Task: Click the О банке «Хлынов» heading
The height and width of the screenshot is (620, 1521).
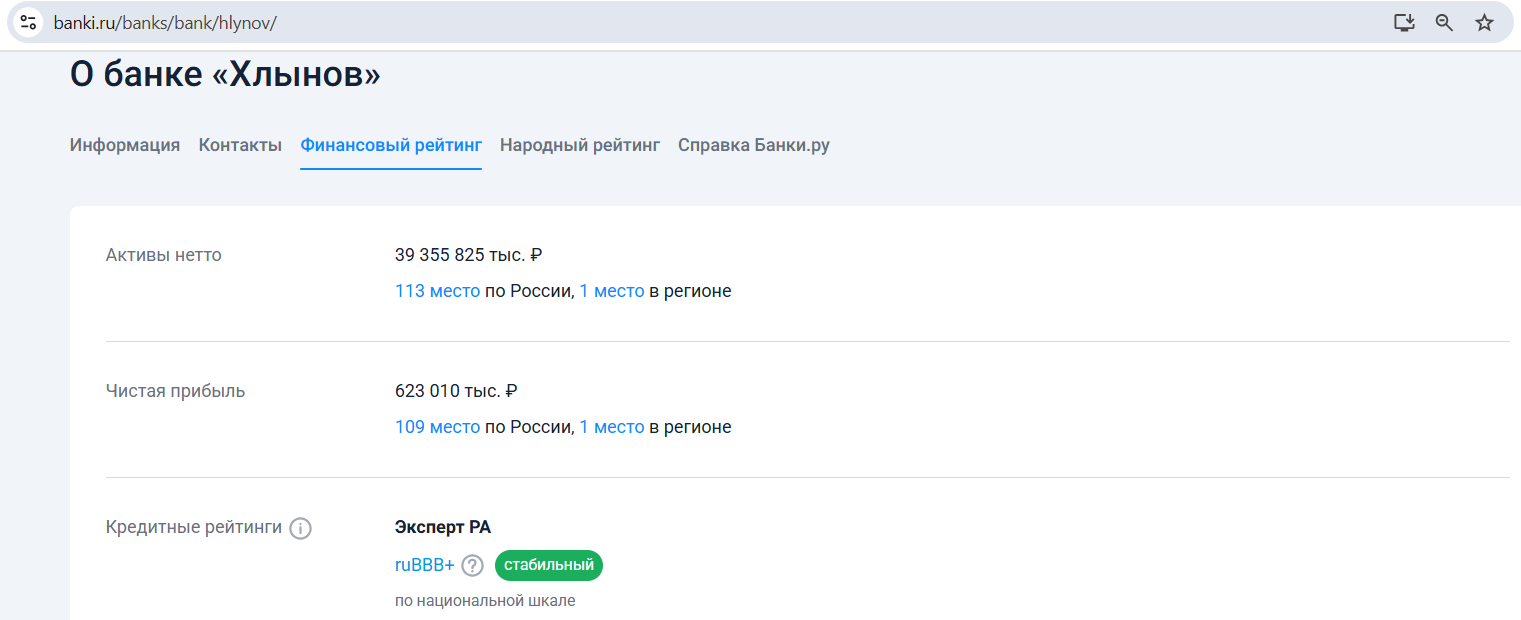Action: [225, 75]
